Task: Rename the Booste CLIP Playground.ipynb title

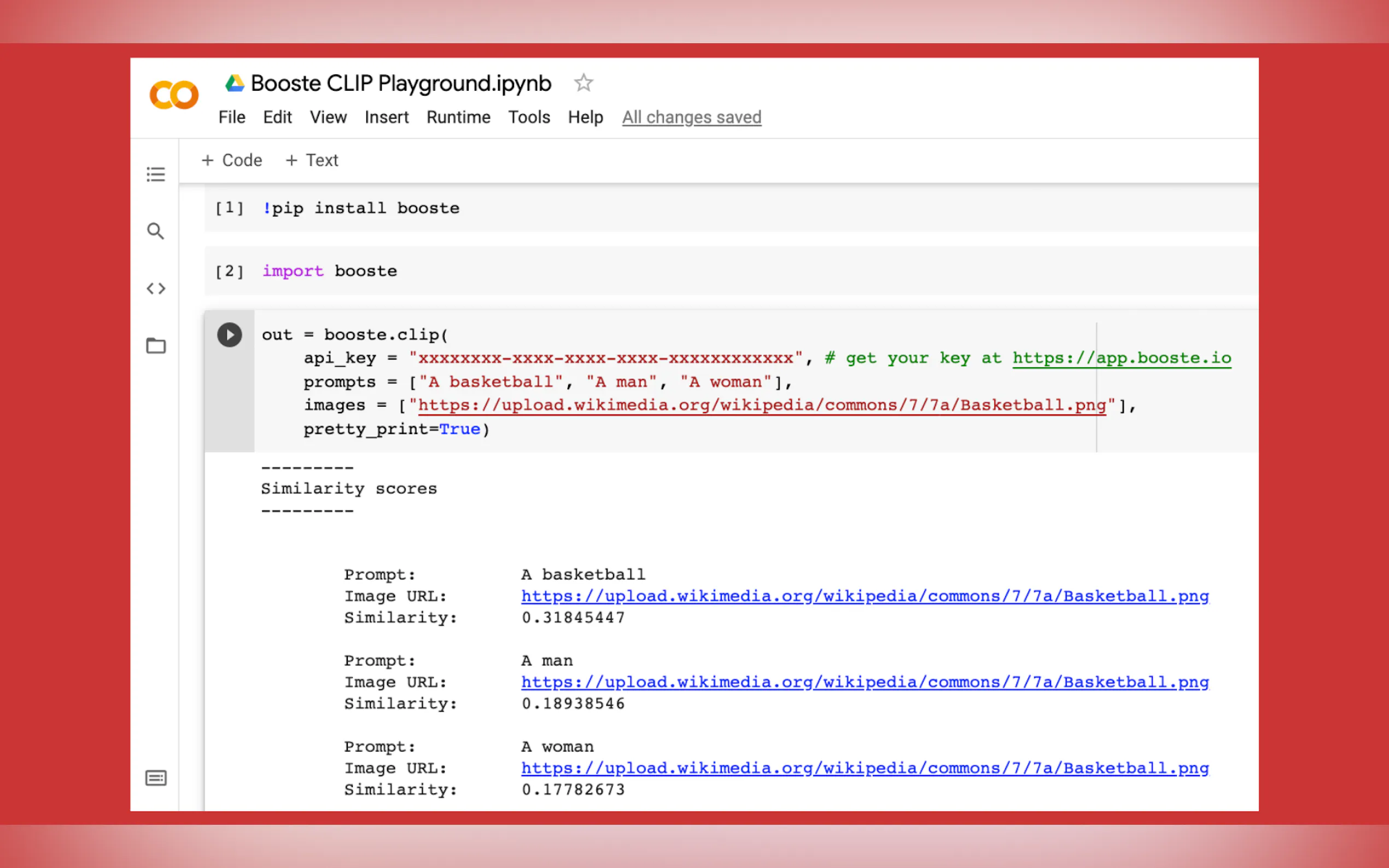Action: (401, 83)
